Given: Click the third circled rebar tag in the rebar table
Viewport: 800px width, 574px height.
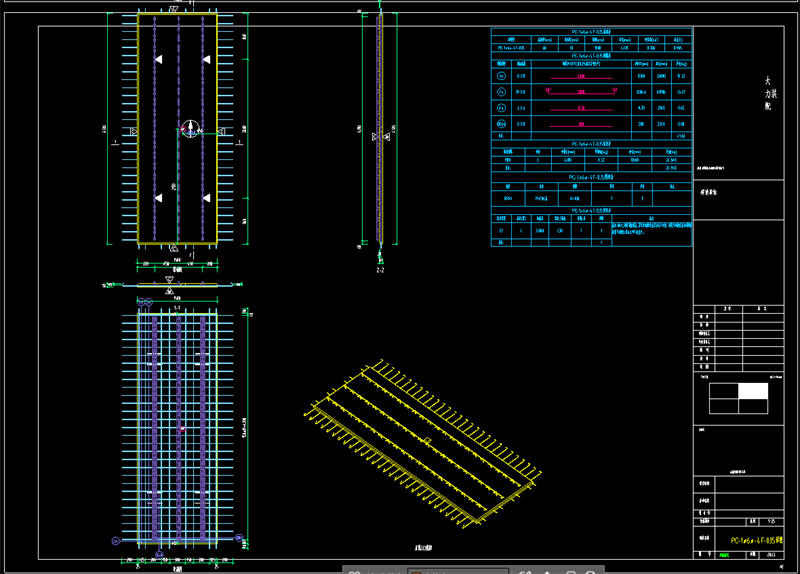Looking at the screenshot, I should (501, 108).
